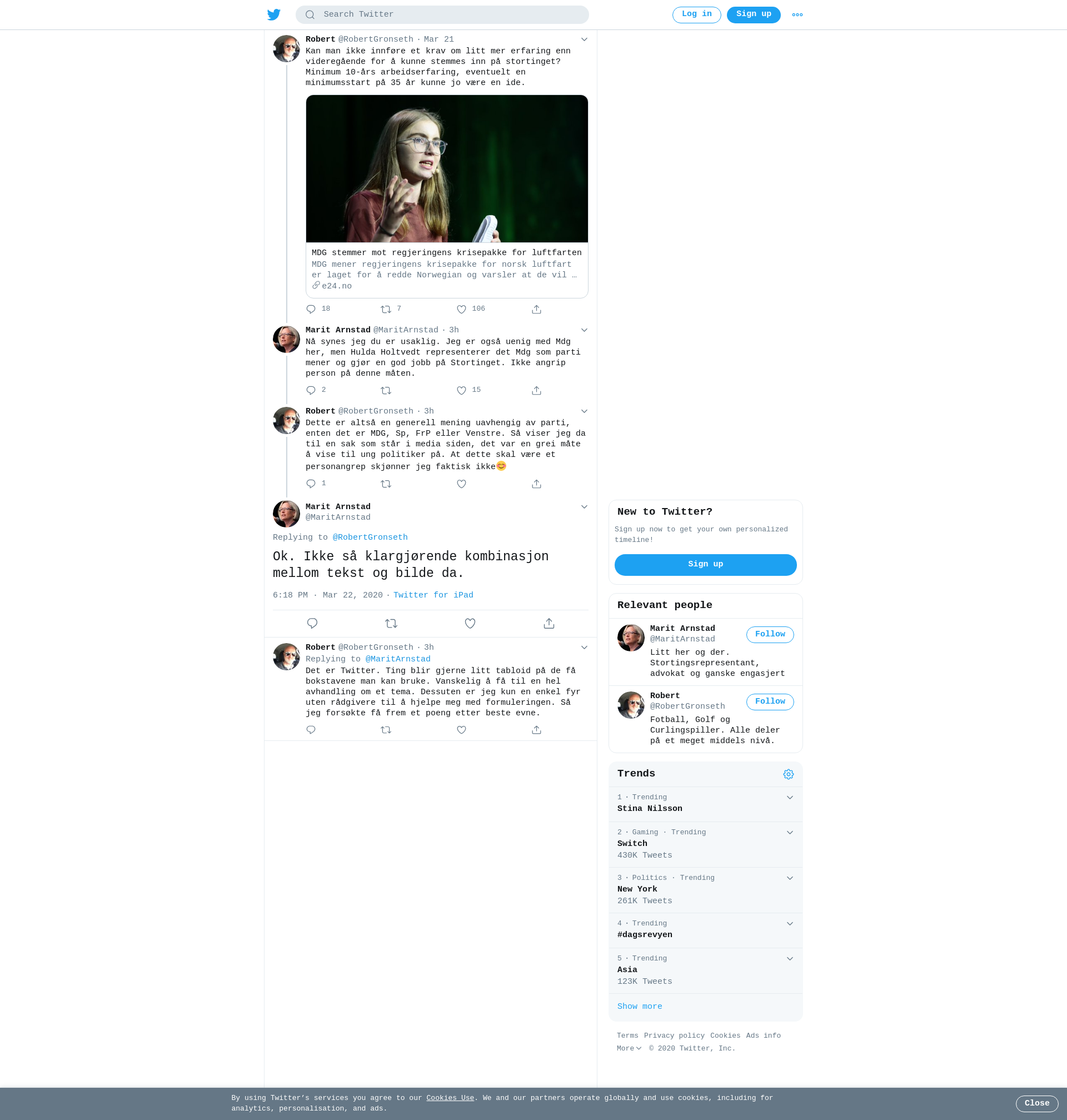Open Trends settings gear
This screenshot has width=1067, height=1120.
point(789,774)
